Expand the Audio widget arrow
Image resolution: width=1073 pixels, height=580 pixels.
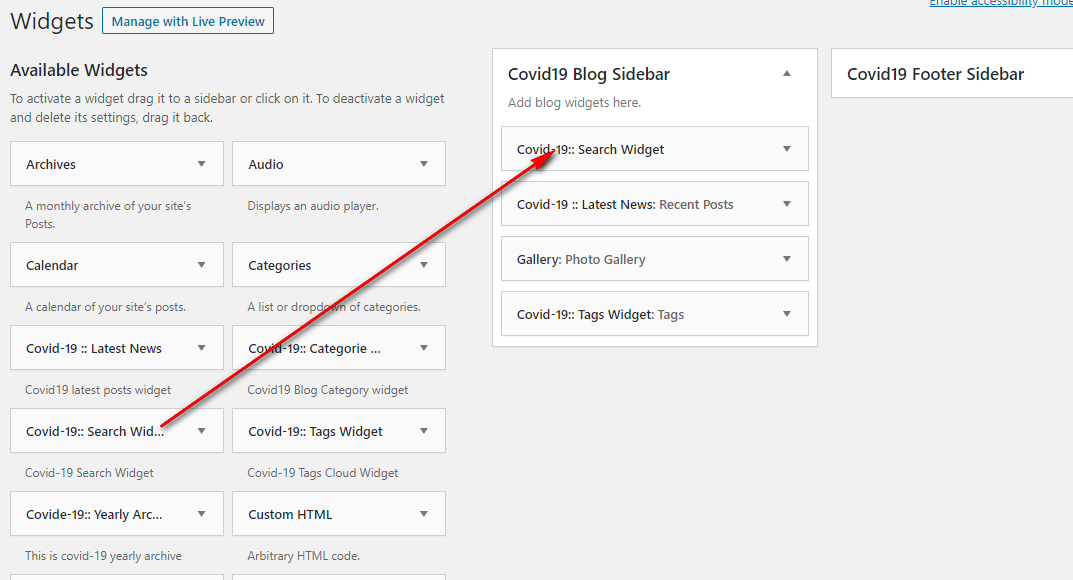[424, 164]
